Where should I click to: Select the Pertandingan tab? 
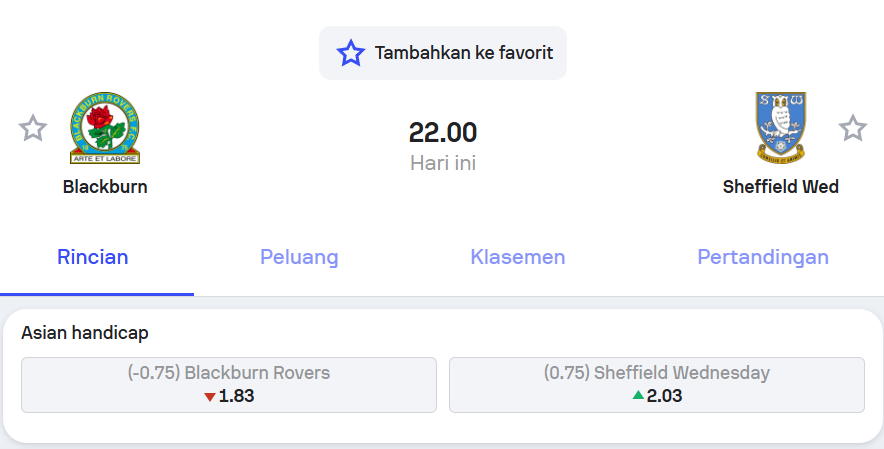point(763,257)
